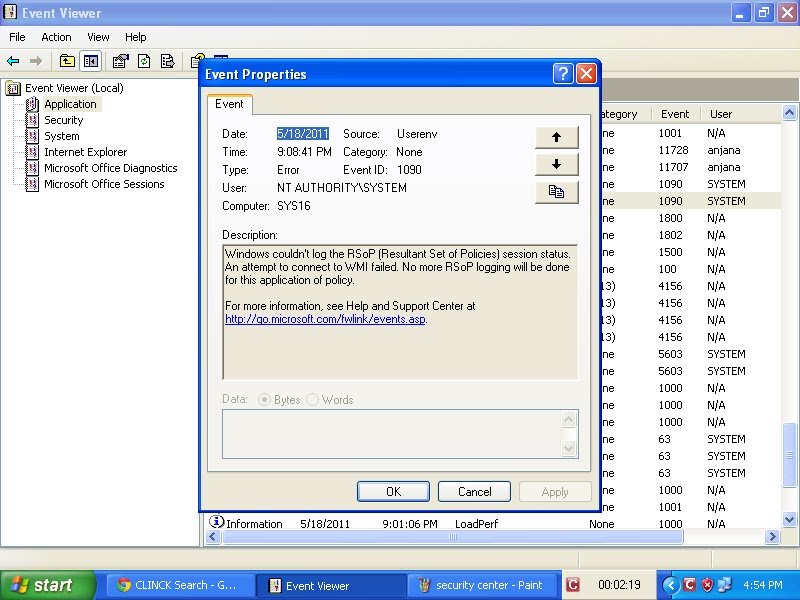Click the vertical scrollbar thumb in event list
The width and height of the screenshot is (800, 600).
789,454
